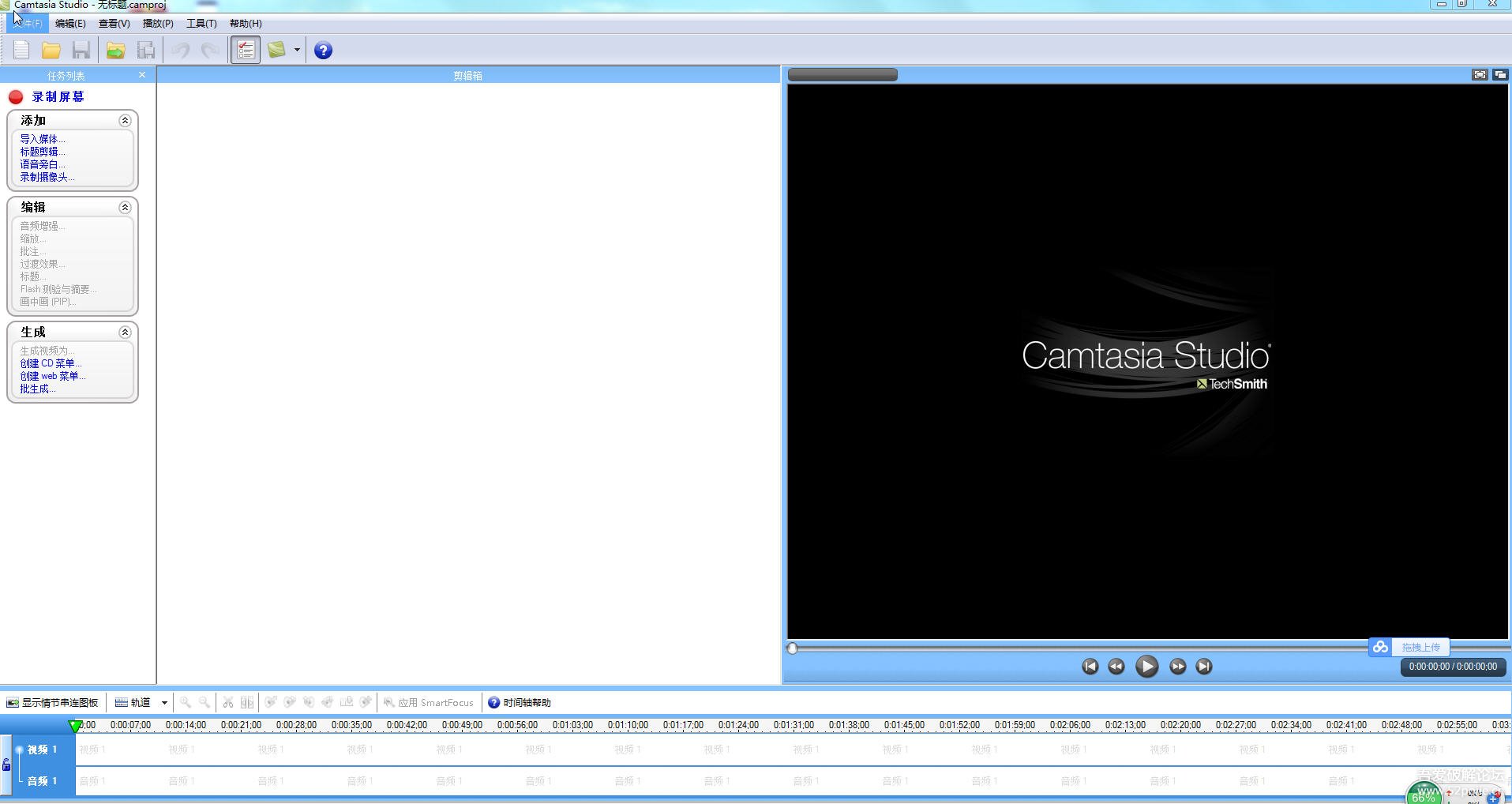Screen dimensions: 1512x804
Task: Click the 0:01:10;00 mark on the ruler
Action: pos(628,725)
